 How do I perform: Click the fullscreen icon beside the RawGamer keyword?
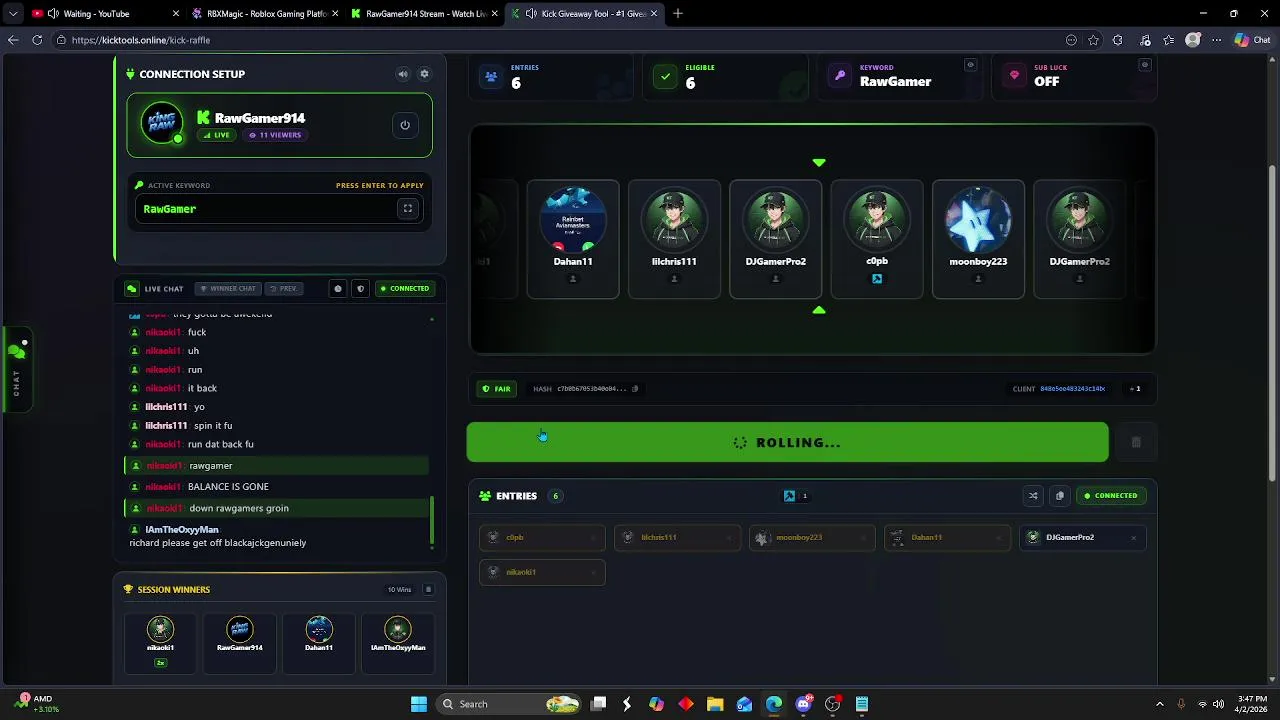[x=408, y=209]
